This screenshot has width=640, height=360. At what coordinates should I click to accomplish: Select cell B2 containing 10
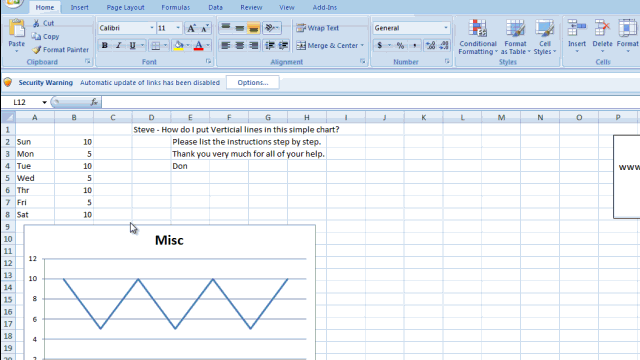coord(74,142)
